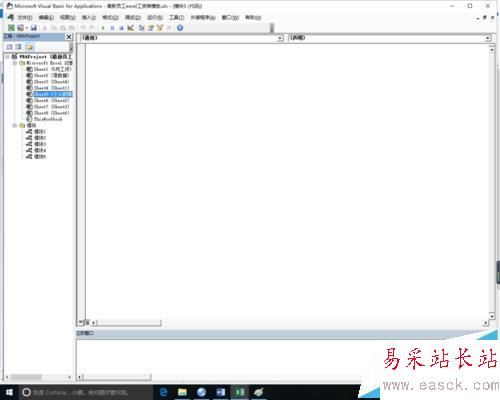
Task: Open the 调试(D) menu
Action: [133, 17]
